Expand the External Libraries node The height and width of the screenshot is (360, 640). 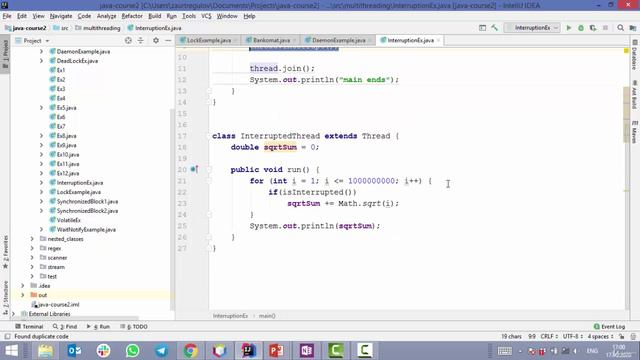point(13,314)
